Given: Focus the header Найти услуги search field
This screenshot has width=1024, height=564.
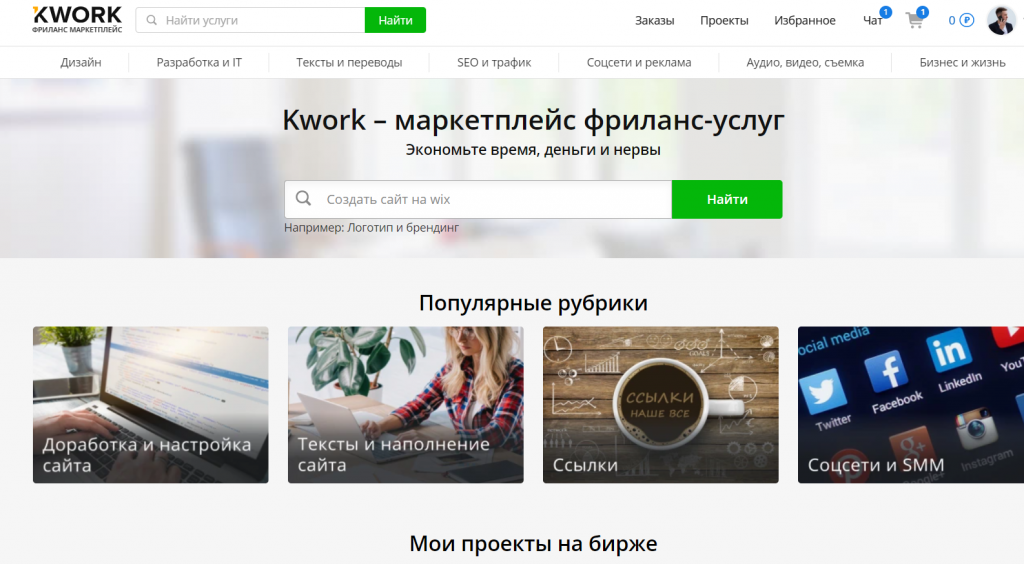Looking at the screenshot, I should coord(260,20).
